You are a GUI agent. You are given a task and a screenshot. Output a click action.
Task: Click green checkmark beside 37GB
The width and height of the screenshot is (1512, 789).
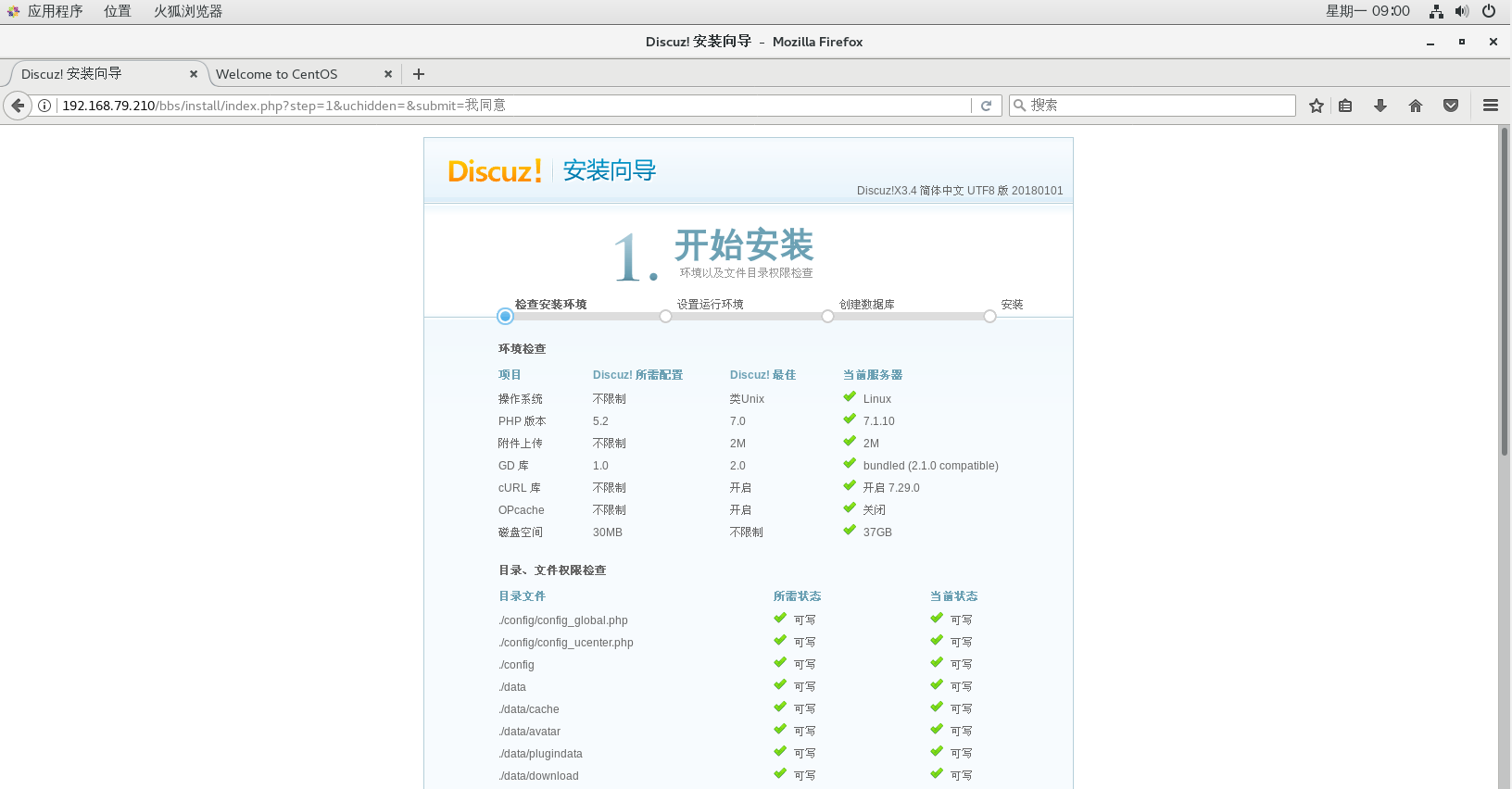(x=850, y=531)
